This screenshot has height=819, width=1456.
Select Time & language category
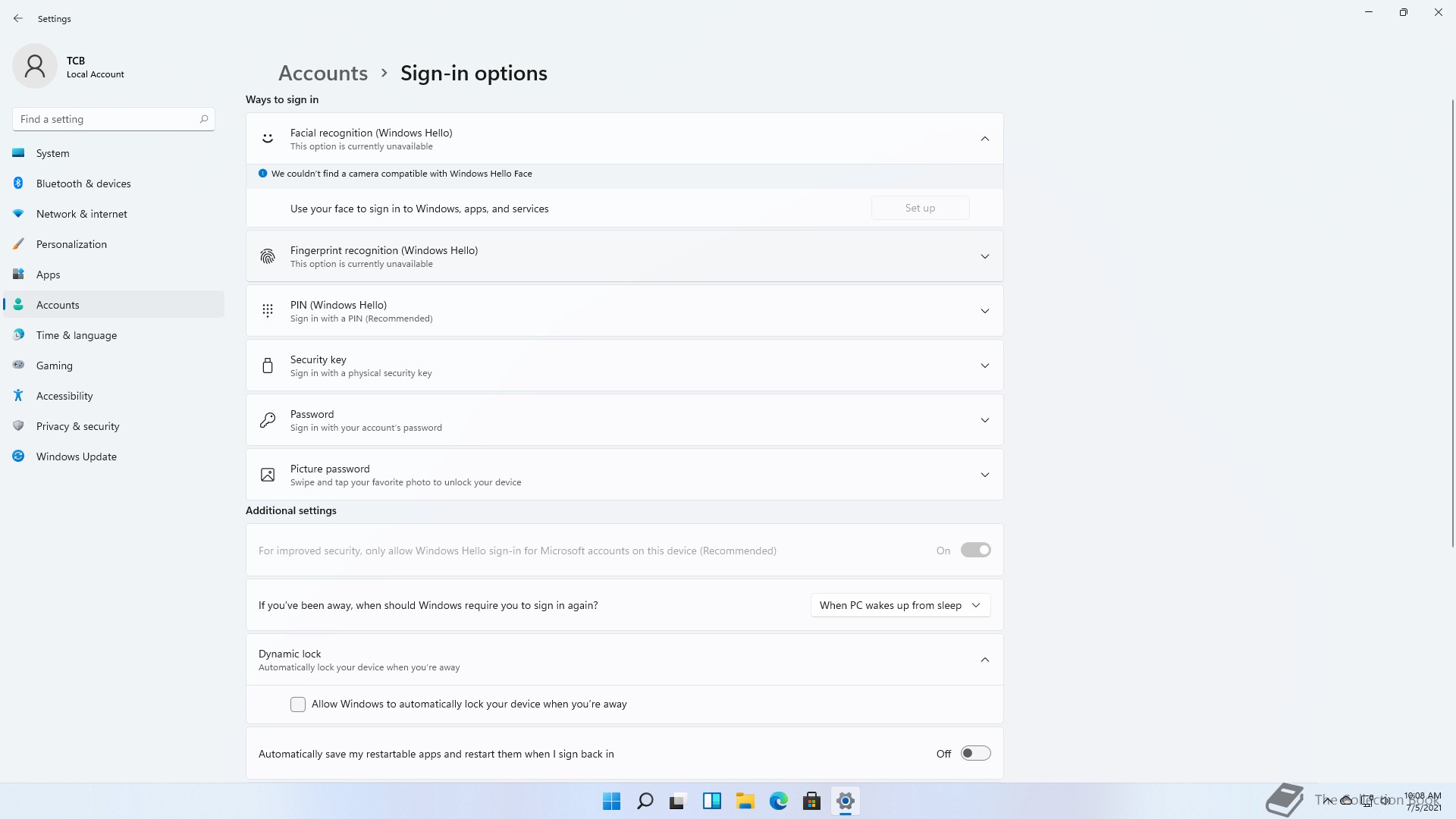[x=114, y=335]
